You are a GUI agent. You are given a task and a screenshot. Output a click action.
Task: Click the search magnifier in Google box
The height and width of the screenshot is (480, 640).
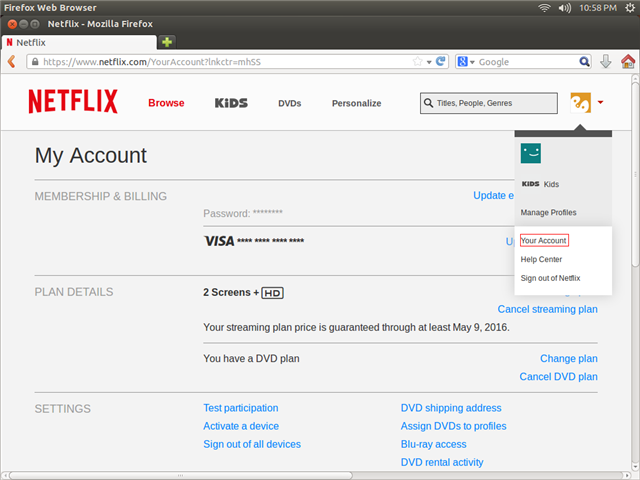point(584,62)
